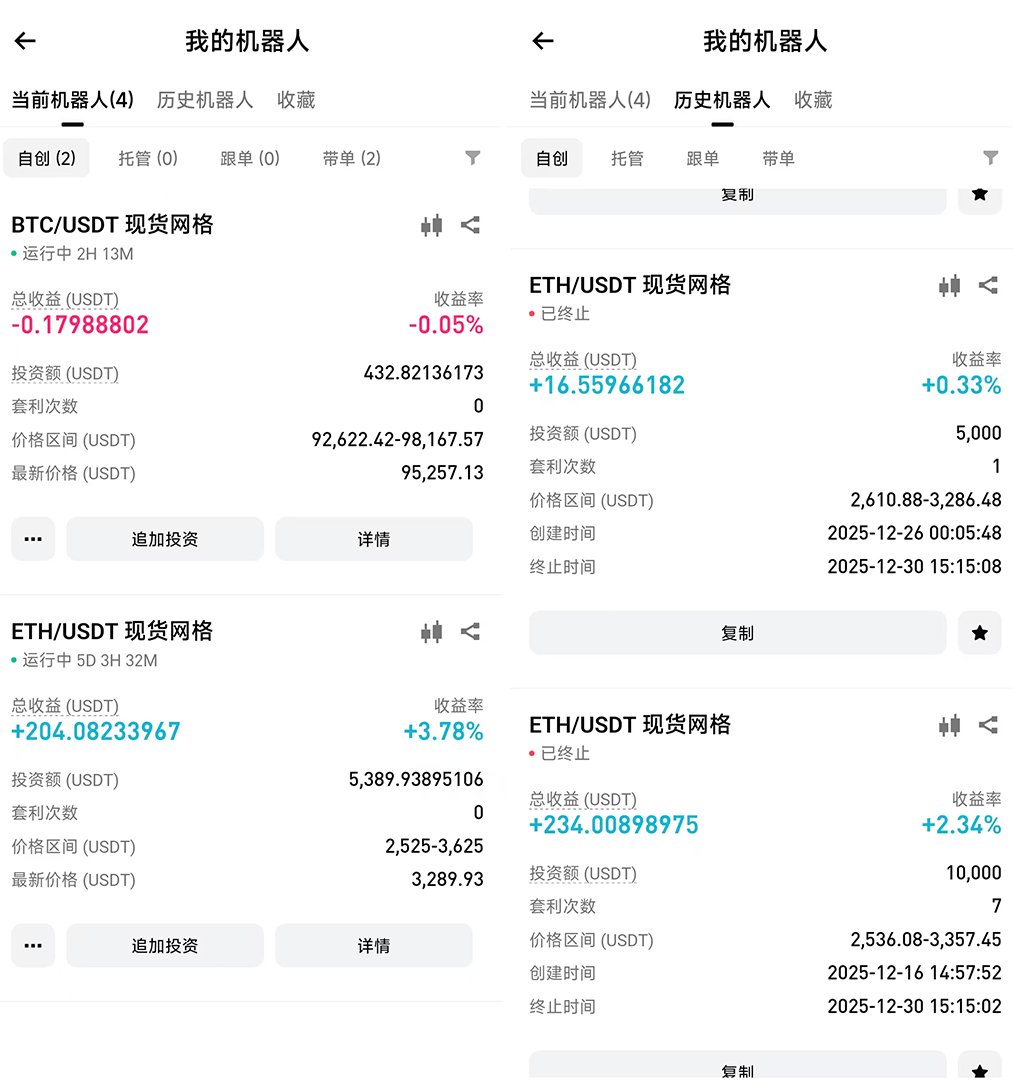Open 详情 for the running ETH/USDT bot
This screenshot has width=1013, height=1080.
coord(373,945)
